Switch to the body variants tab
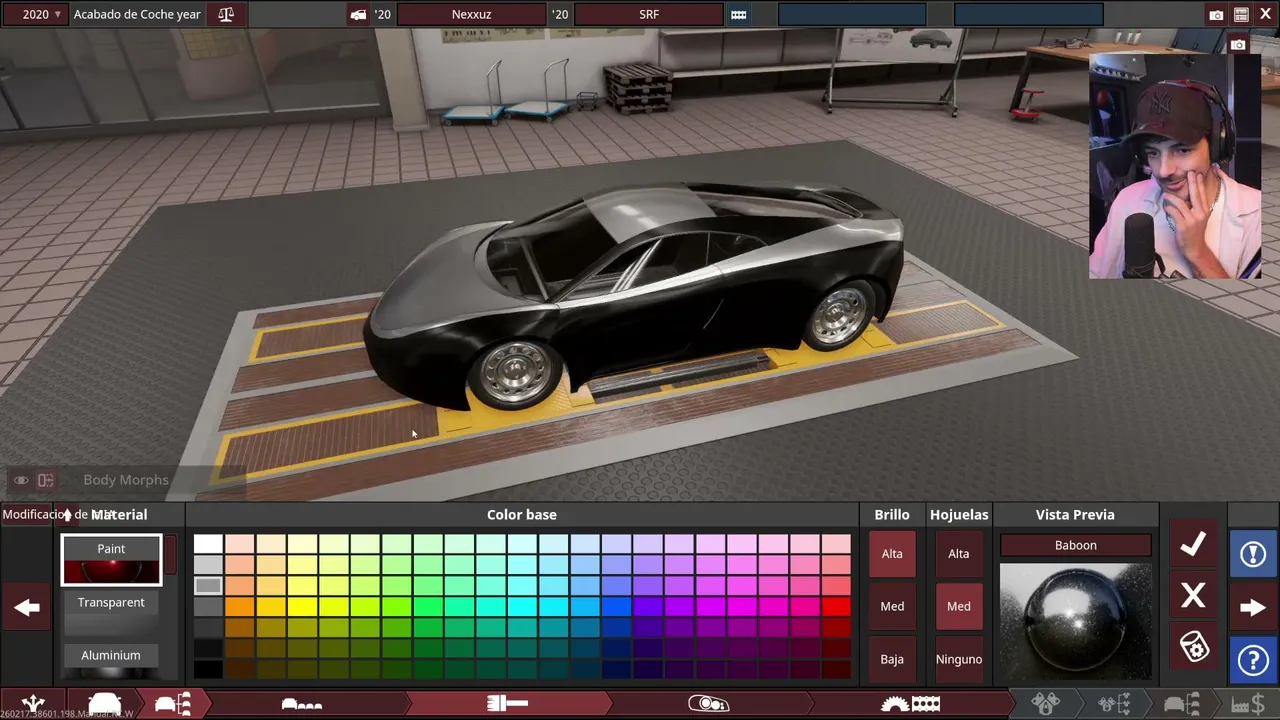This screenshot has height=720, width=1280. coord(302,704)
